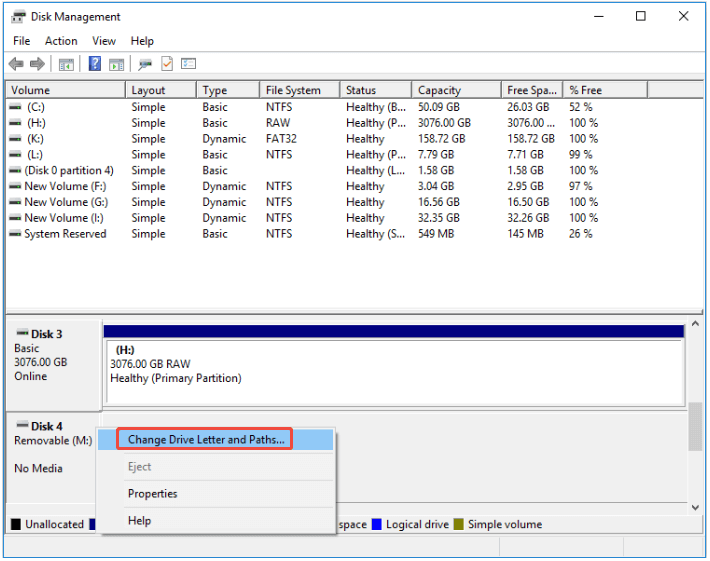Click the scroll down arrow of disk pane
The width and height of the screenshot is (710, 561).
(696, 508)
